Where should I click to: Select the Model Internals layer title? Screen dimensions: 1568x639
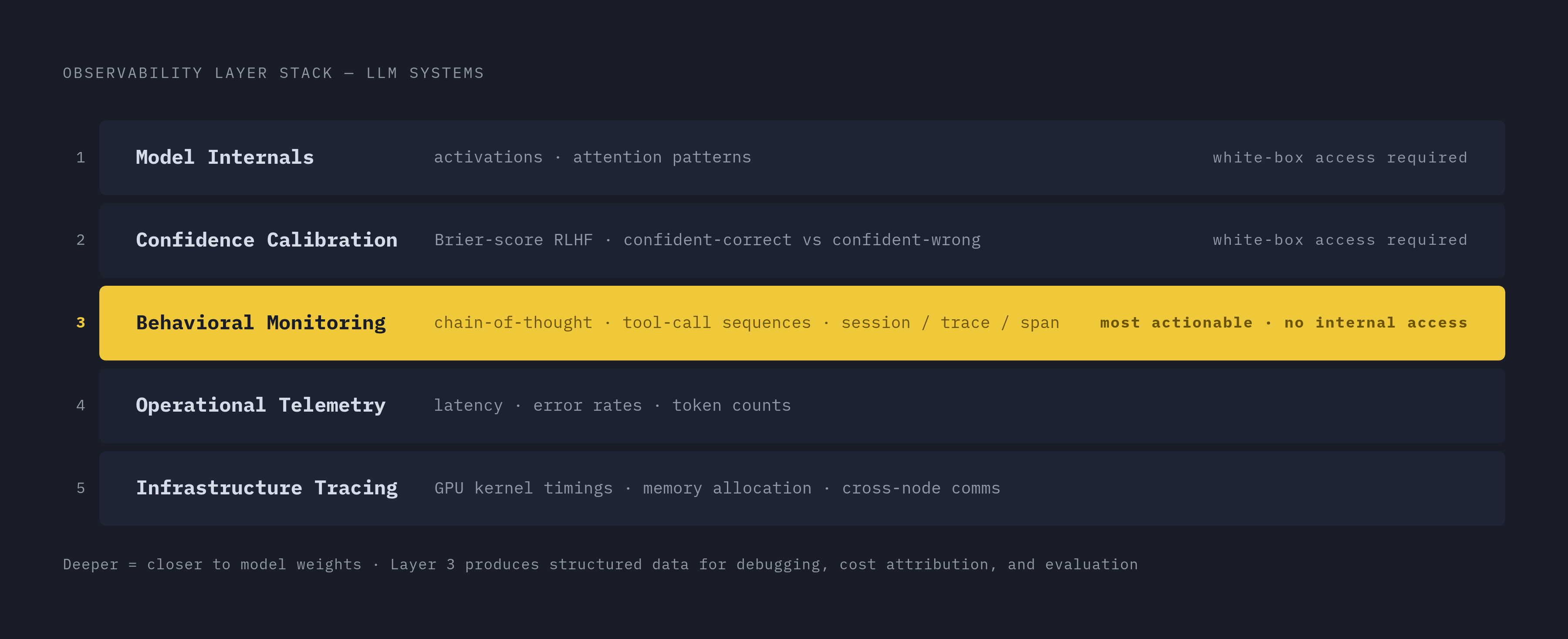click(225, 157)
